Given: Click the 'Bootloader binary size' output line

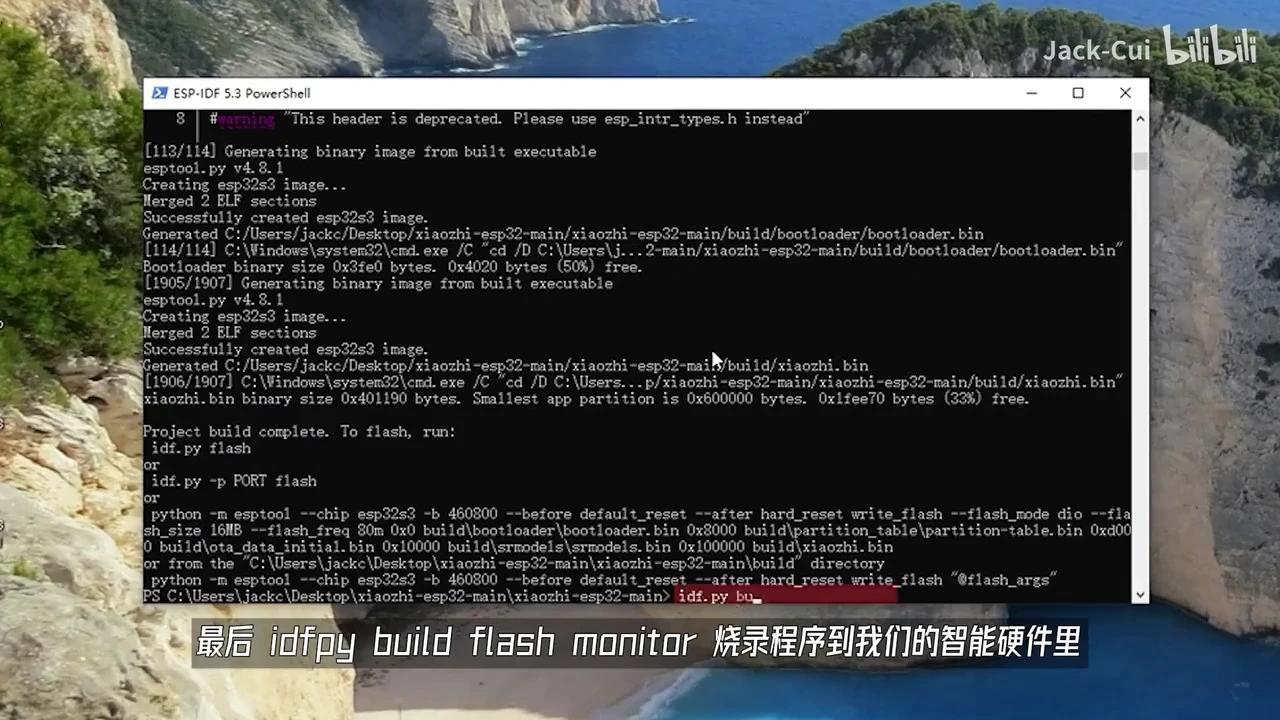Looking at the screenshot, I should coord(392,267).
